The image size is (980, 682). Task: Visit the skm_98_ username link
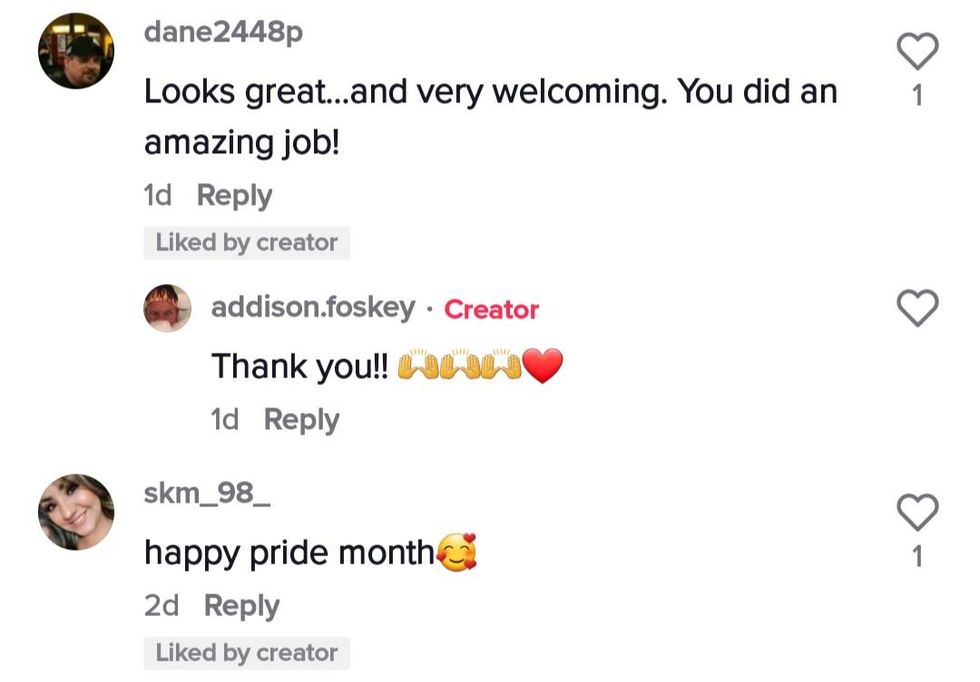[x=207, y=492]
